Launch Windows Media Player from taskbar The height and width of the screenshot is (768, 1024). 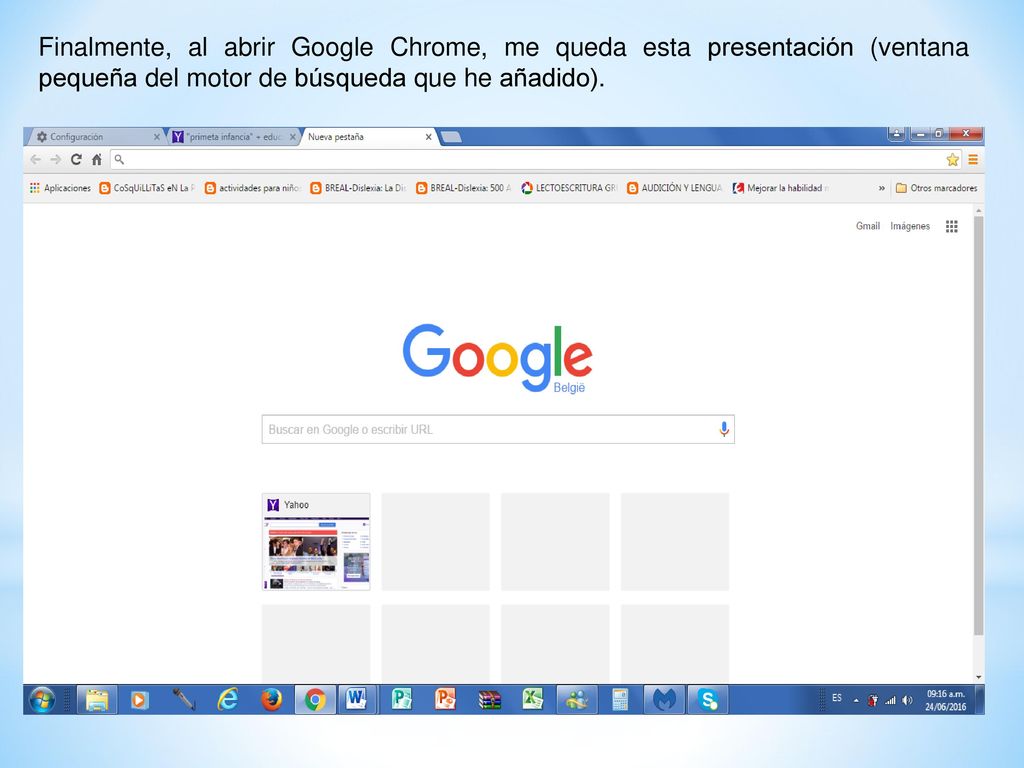(139, 700)
